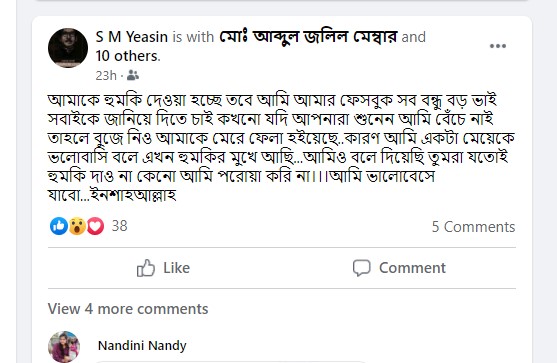The width and height of the screenshot is (557, 363).
Task: Open the 5 Comments count link
Action: [x=473, y=227]
